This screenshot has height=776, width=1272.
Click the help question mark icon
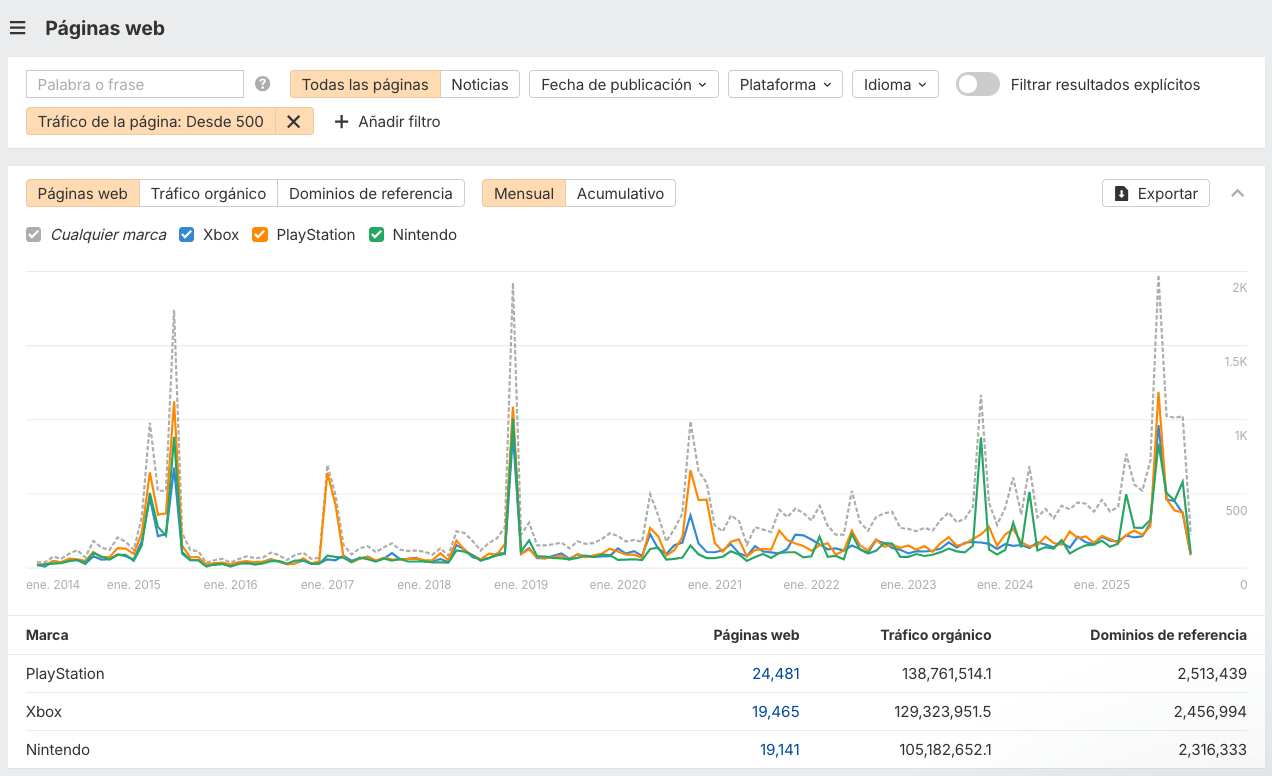(x=262, y=84)
